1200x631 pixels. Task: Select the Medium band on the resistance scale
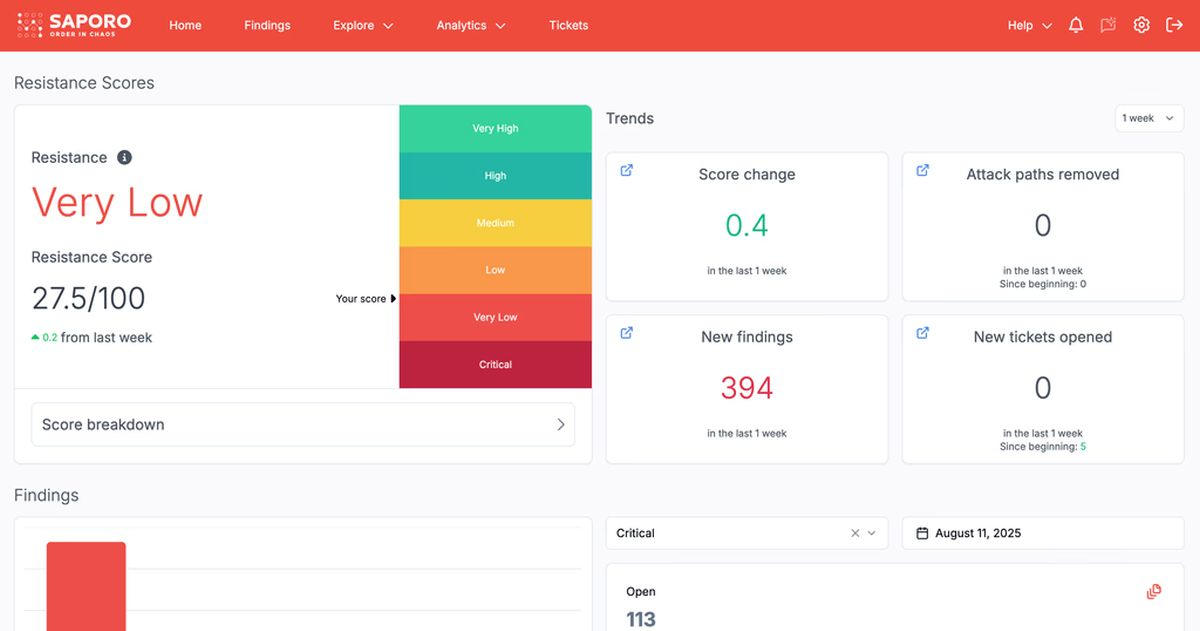[x=495, y=222]
